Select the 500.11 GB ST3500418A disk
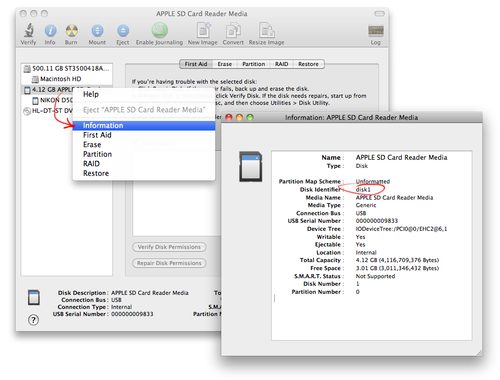Image resolution: width=500 pixels, height=380 pixels. (67, 69)
